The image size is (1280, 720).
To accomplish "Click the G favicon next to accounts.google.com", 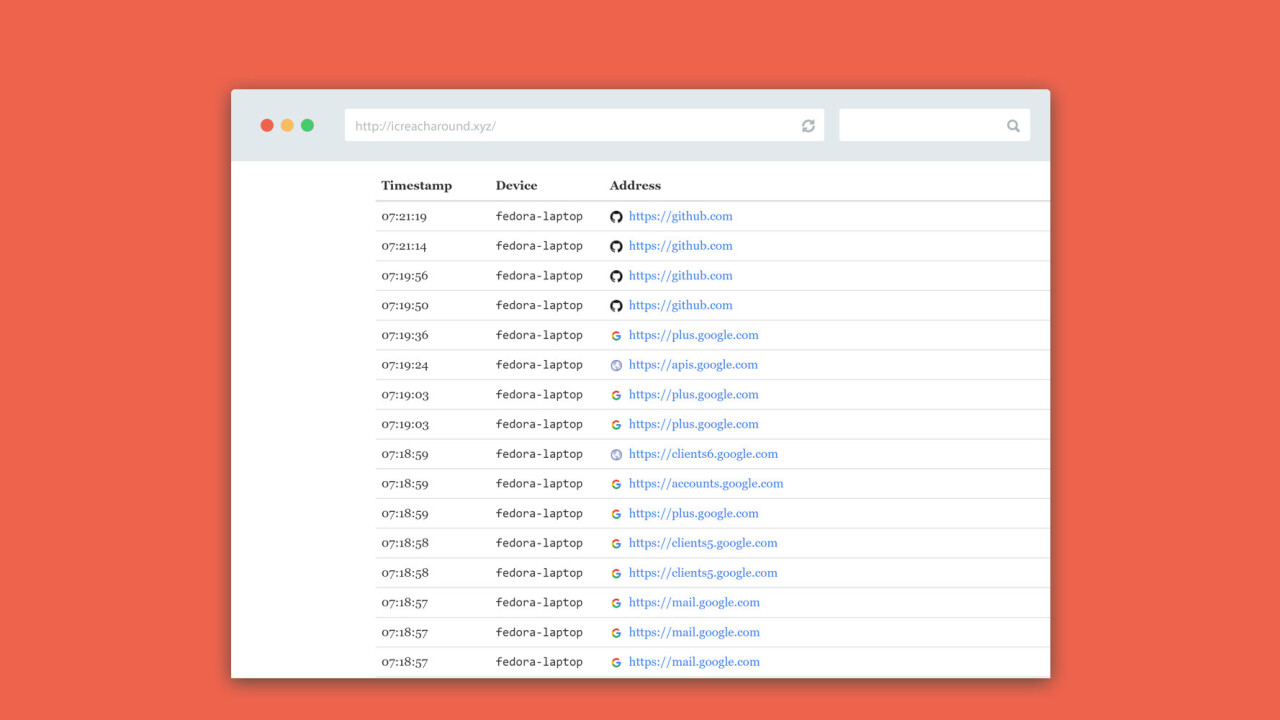I will tap(616, 484).
